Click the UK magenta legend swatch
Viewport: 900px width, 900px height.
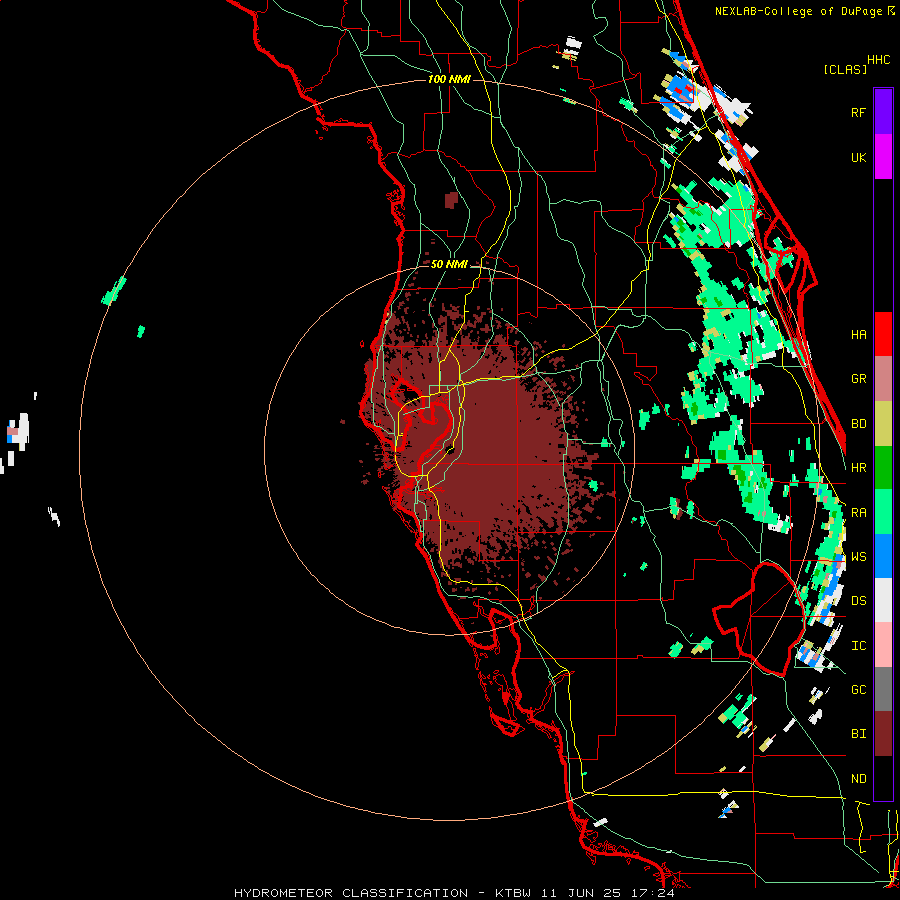[x=883, y=157]
